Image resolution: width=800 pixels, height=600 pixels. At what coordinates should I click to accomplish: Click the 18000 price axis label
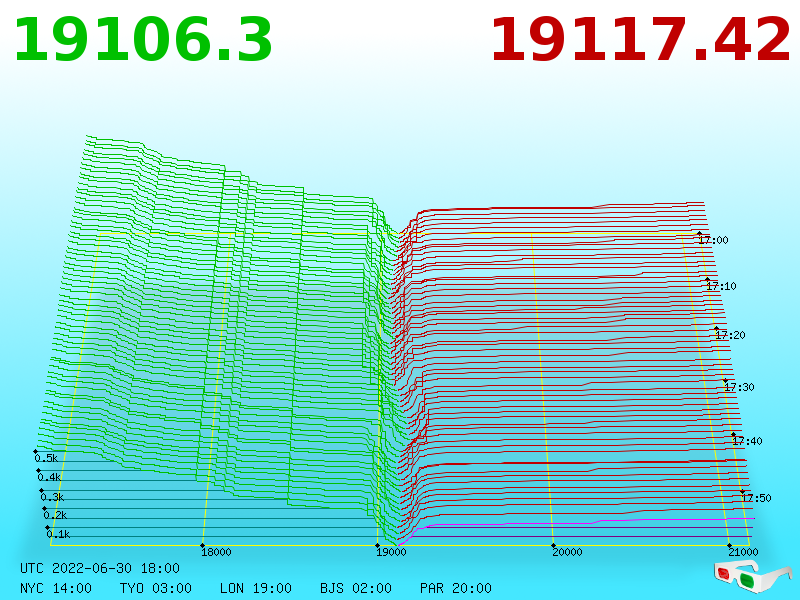click(x=216, y=552)
